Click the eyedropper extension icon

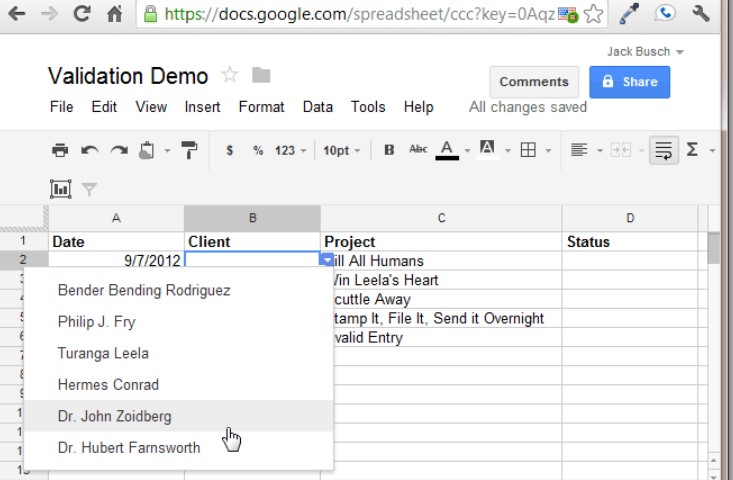pyautogui.click(x=629, y=14)
